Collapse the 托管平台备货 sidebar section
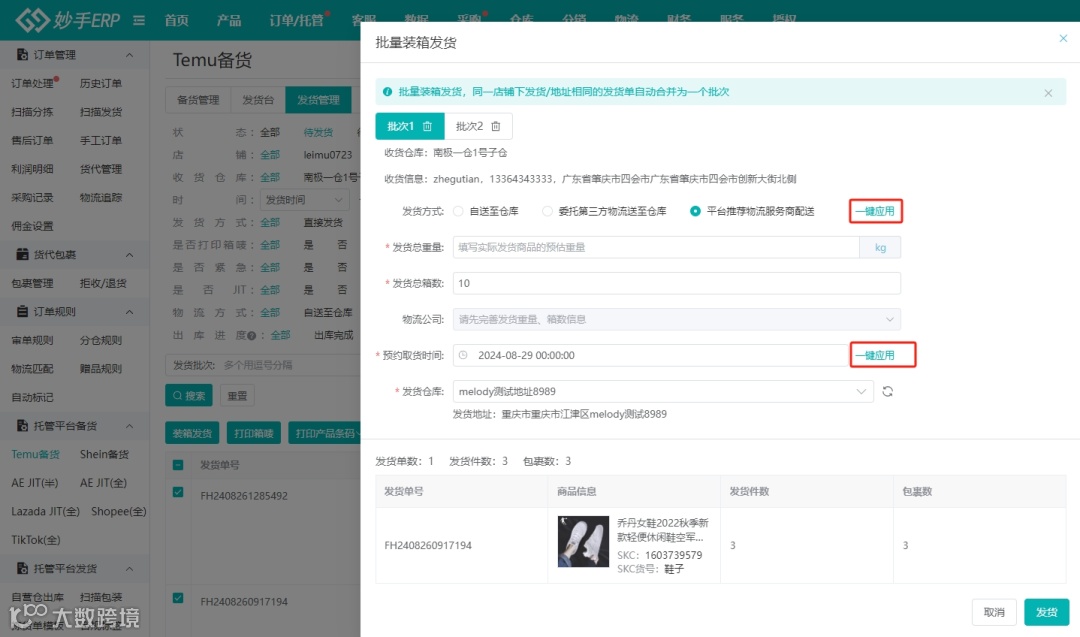The width and height of the screenshot is (1080, 637). pos(129,426)
